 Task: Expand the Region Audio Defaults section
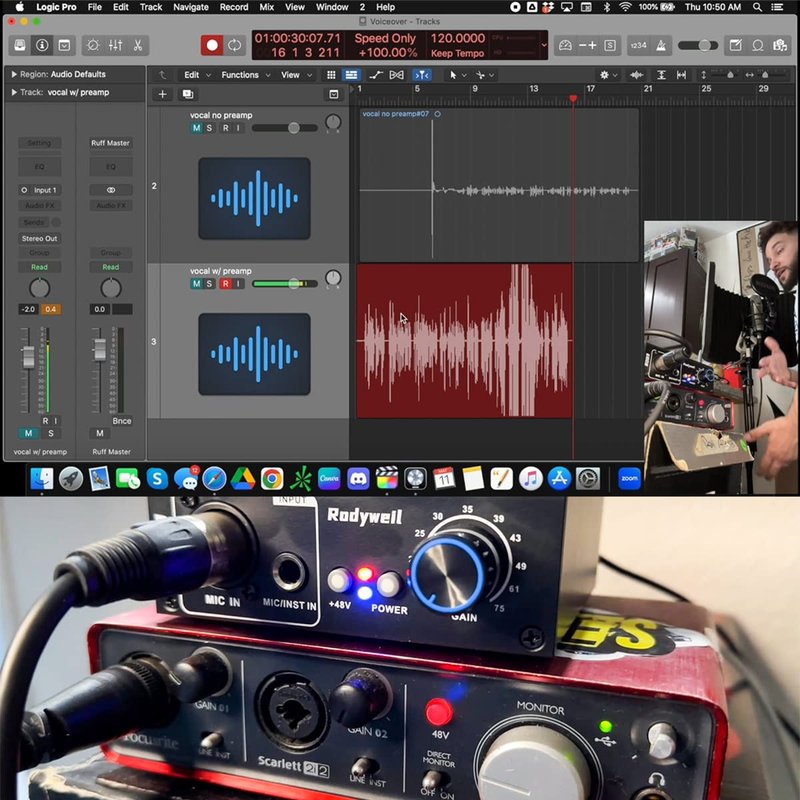coord(14,74)
